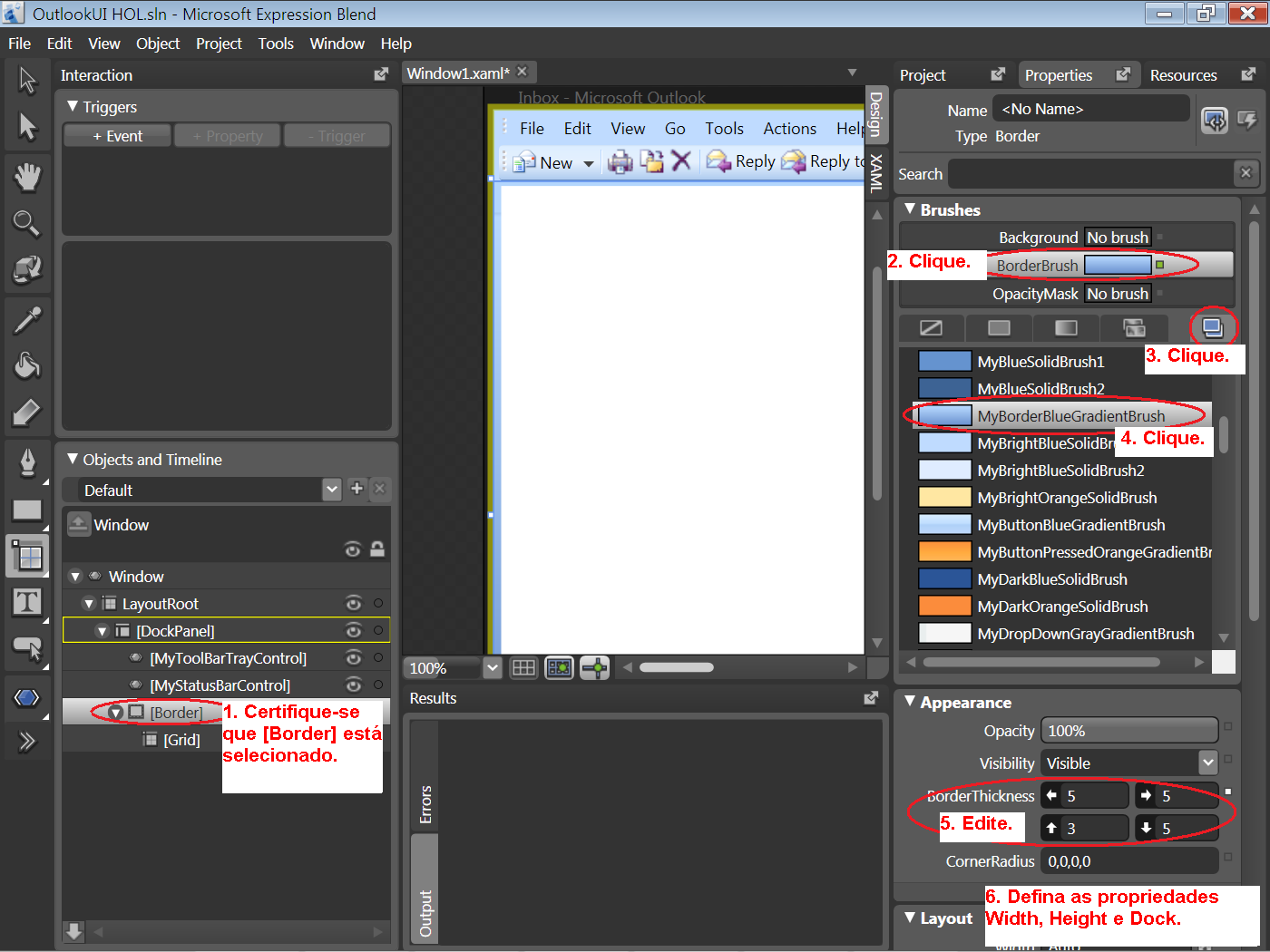Screen dimensions: 1270x952
Task: Click the Events lightning icon
Action: click(x=1247, y=120)
